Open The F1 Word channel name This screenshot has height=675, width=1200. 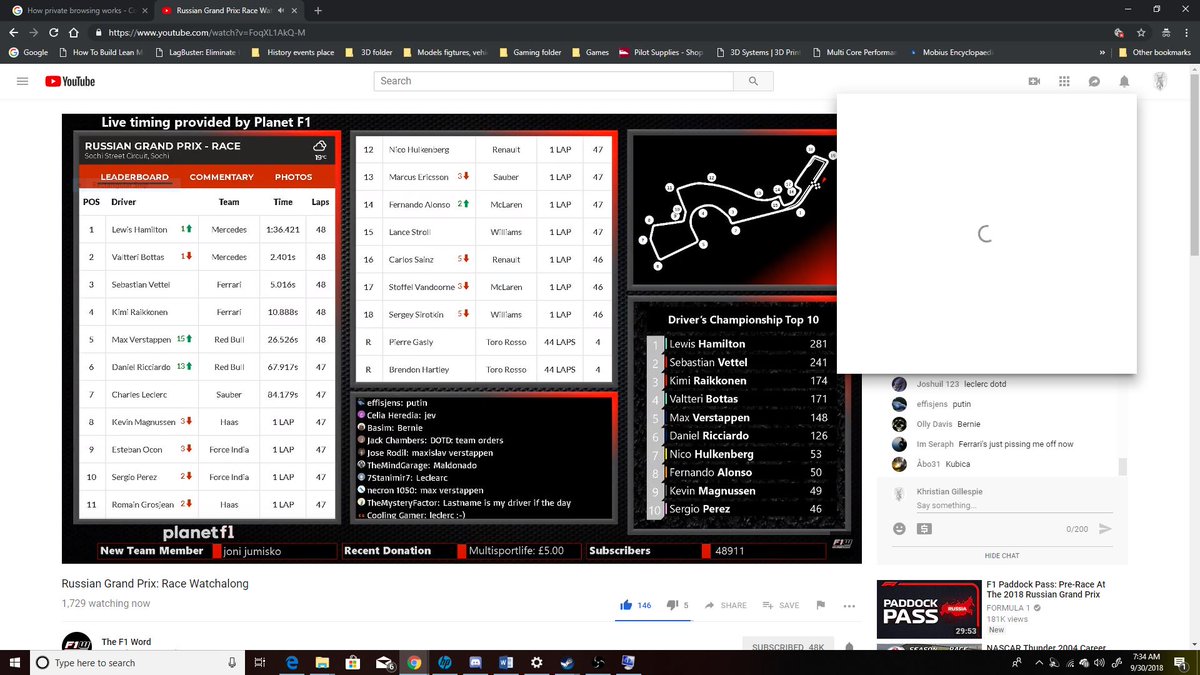tap(126, 641)
